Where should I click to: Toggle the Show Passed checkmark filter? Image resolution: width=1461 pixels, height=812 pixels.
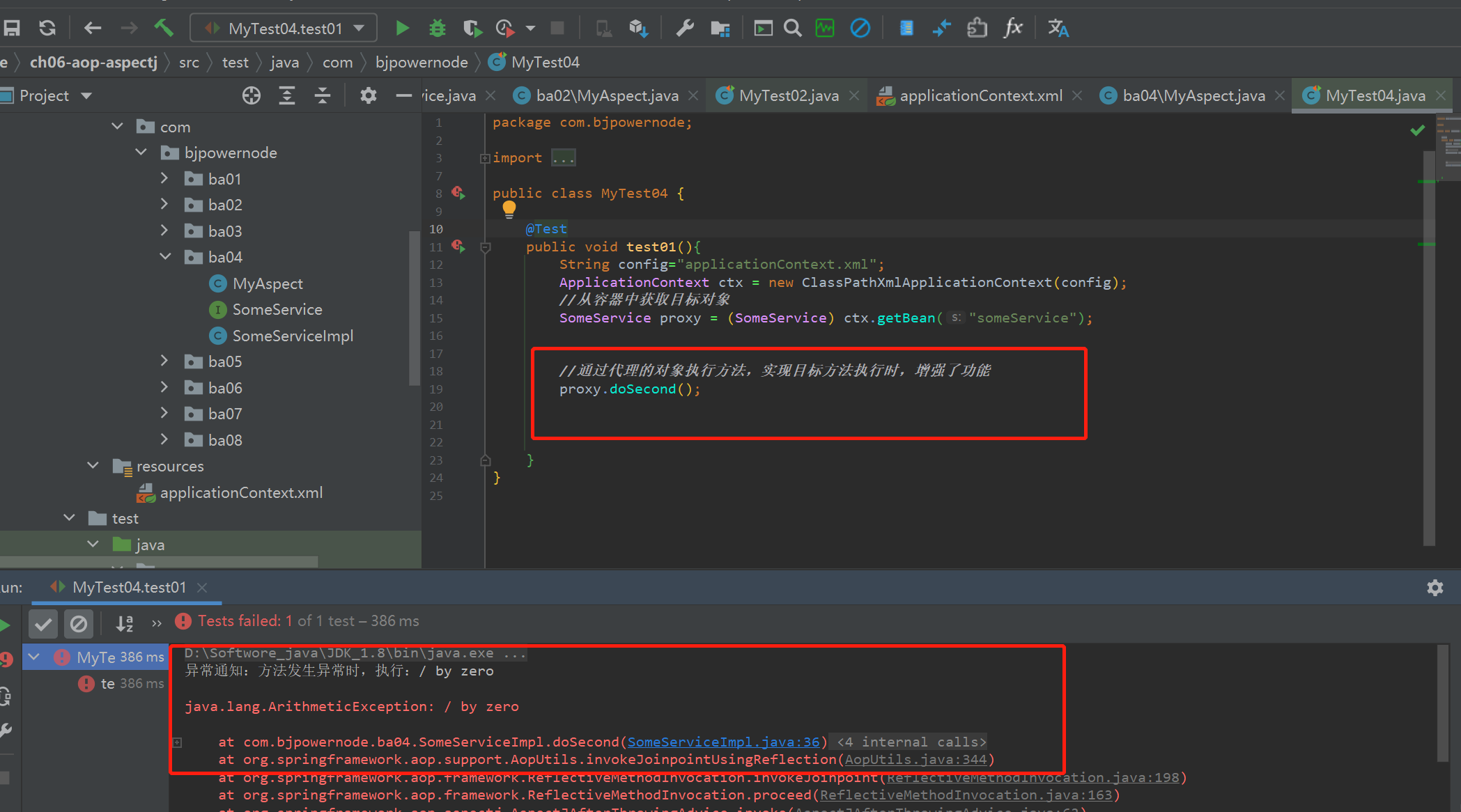click(43, 623)
